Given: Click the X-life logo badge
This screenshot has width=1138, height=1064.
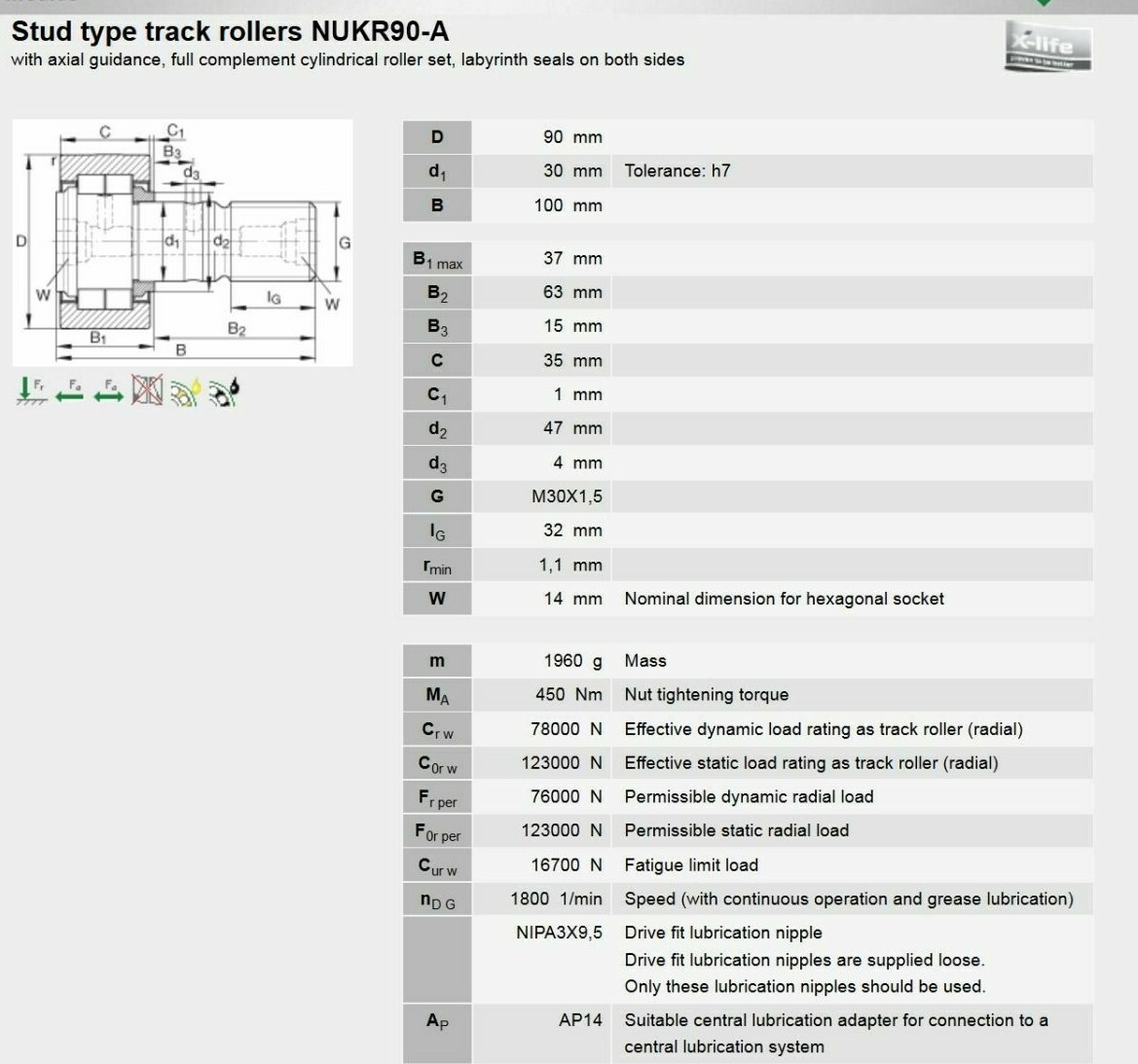Looking at the screenshot, I should [1048, 47].
